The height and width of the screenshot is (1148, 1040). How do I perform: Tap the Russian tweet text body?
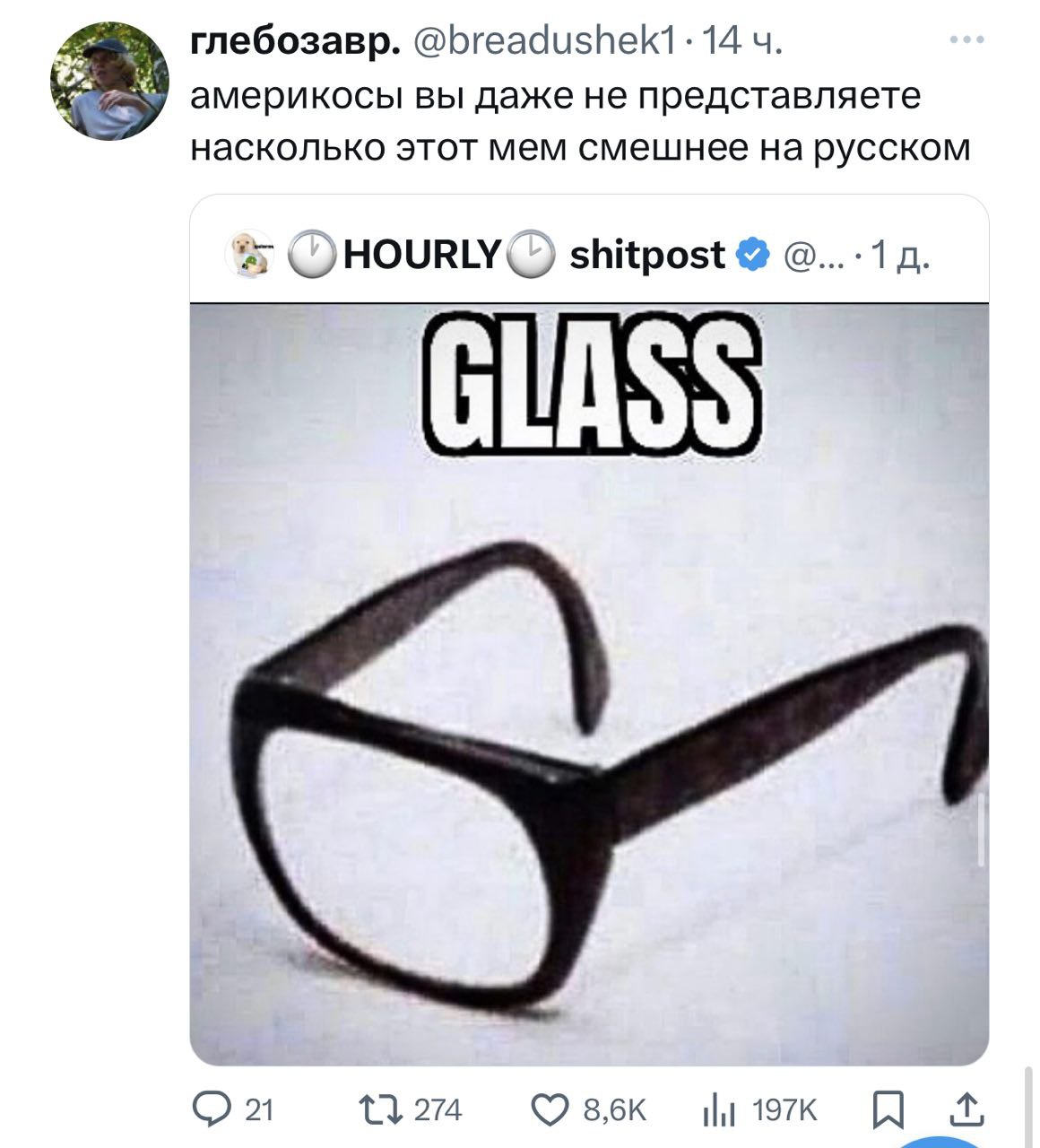tap(580, 120)
